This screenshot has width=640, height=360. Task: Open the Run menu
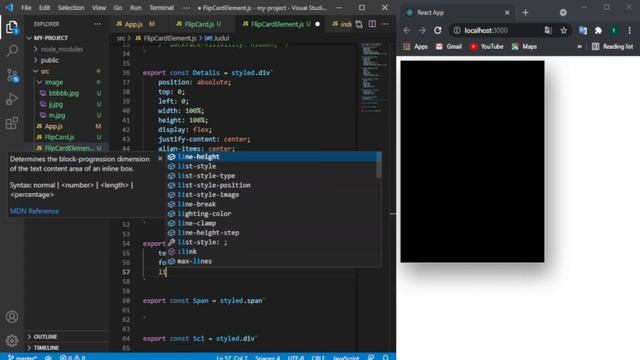(136, 8)
